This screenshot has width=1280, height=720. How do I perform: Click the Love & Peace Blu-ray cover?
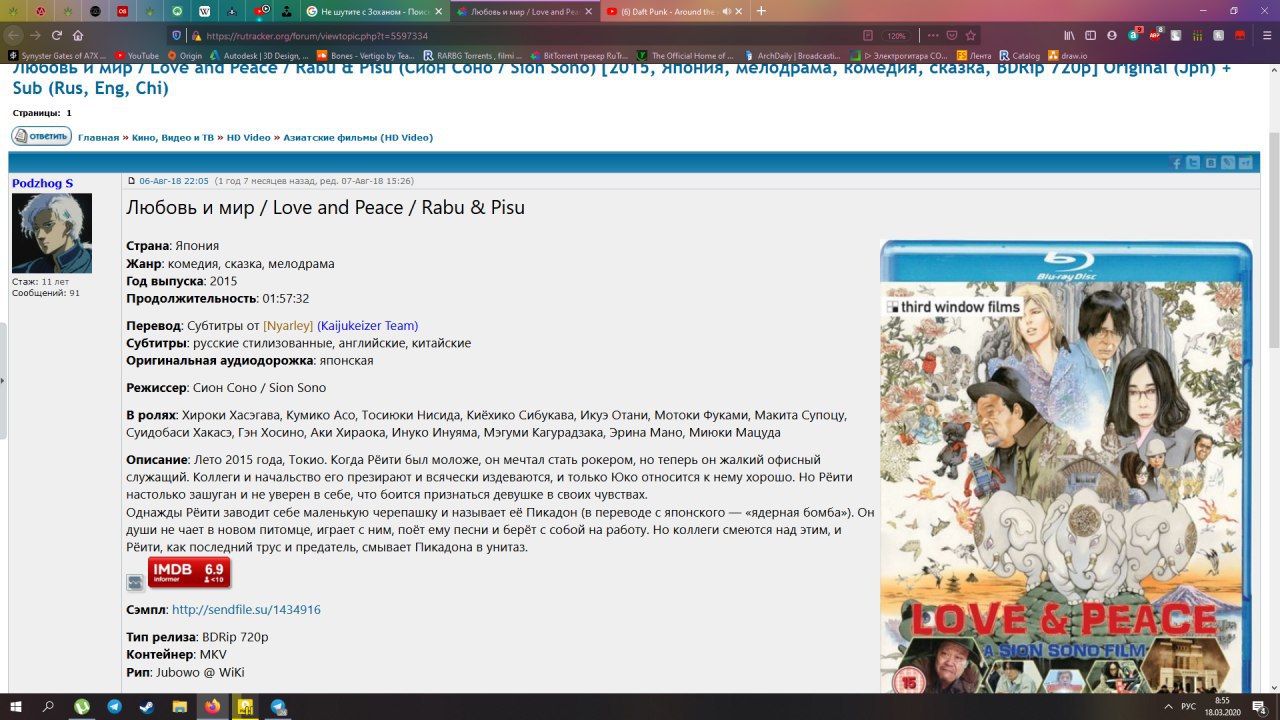1065,466
